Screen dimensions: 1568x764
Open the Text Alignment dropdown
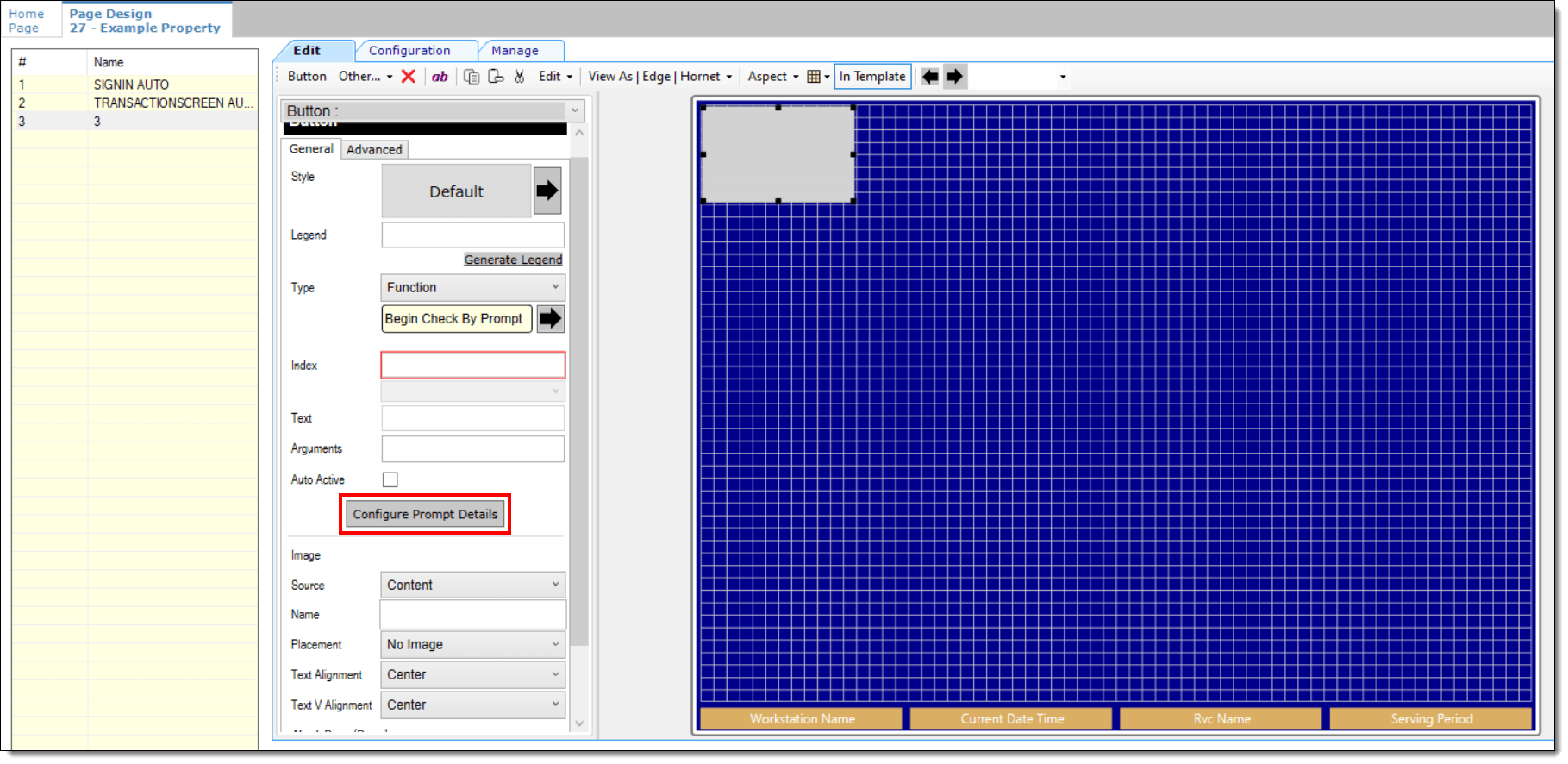click(472, 674)
